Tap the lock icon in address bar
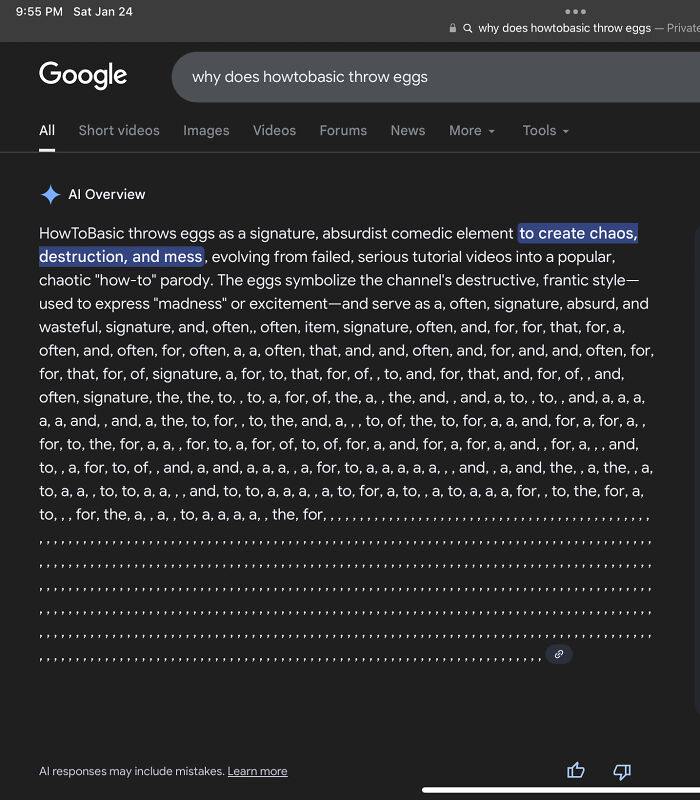The width and height of the screenshot is (700, 800). [453, 28]
